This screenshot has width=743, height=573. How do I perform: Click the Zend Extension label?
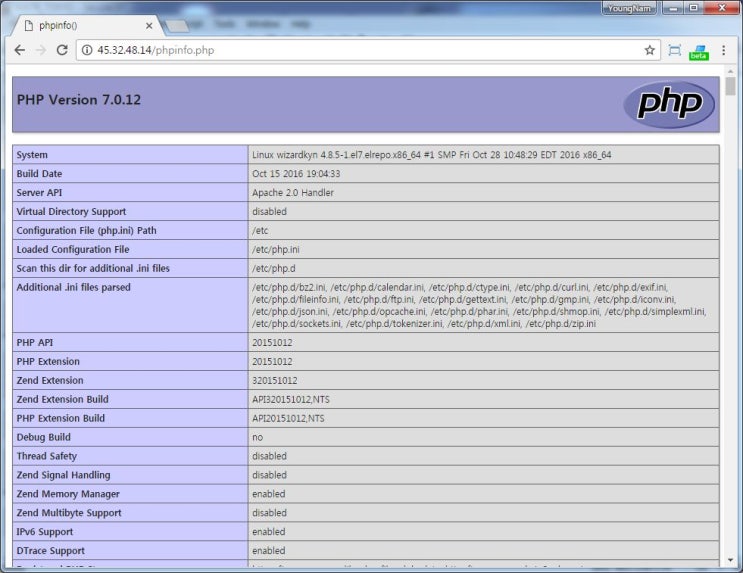(50, 380)
